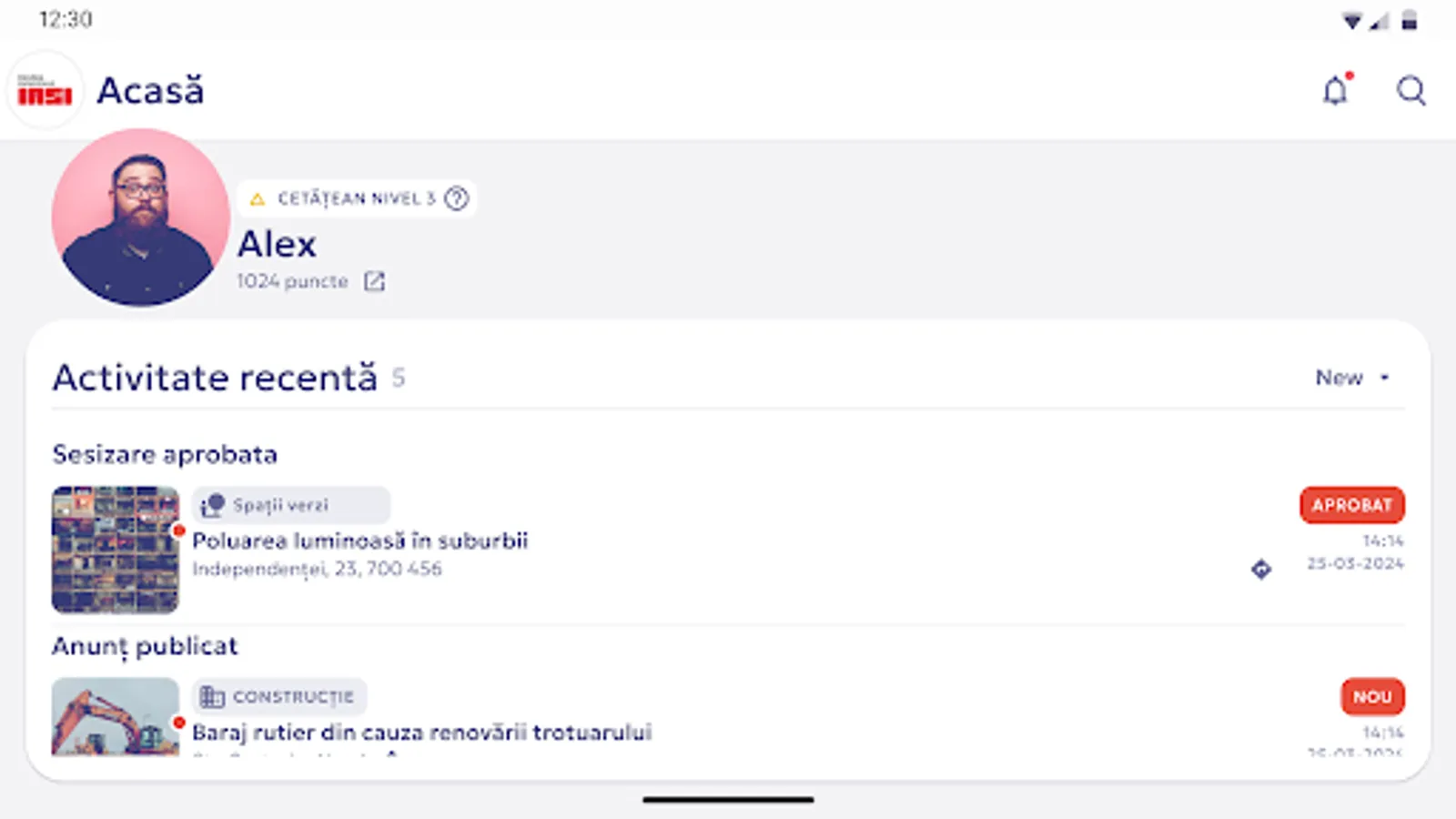
Task: Click the diamond map icon near APROBAT
Action: [x=1261, y=570]
